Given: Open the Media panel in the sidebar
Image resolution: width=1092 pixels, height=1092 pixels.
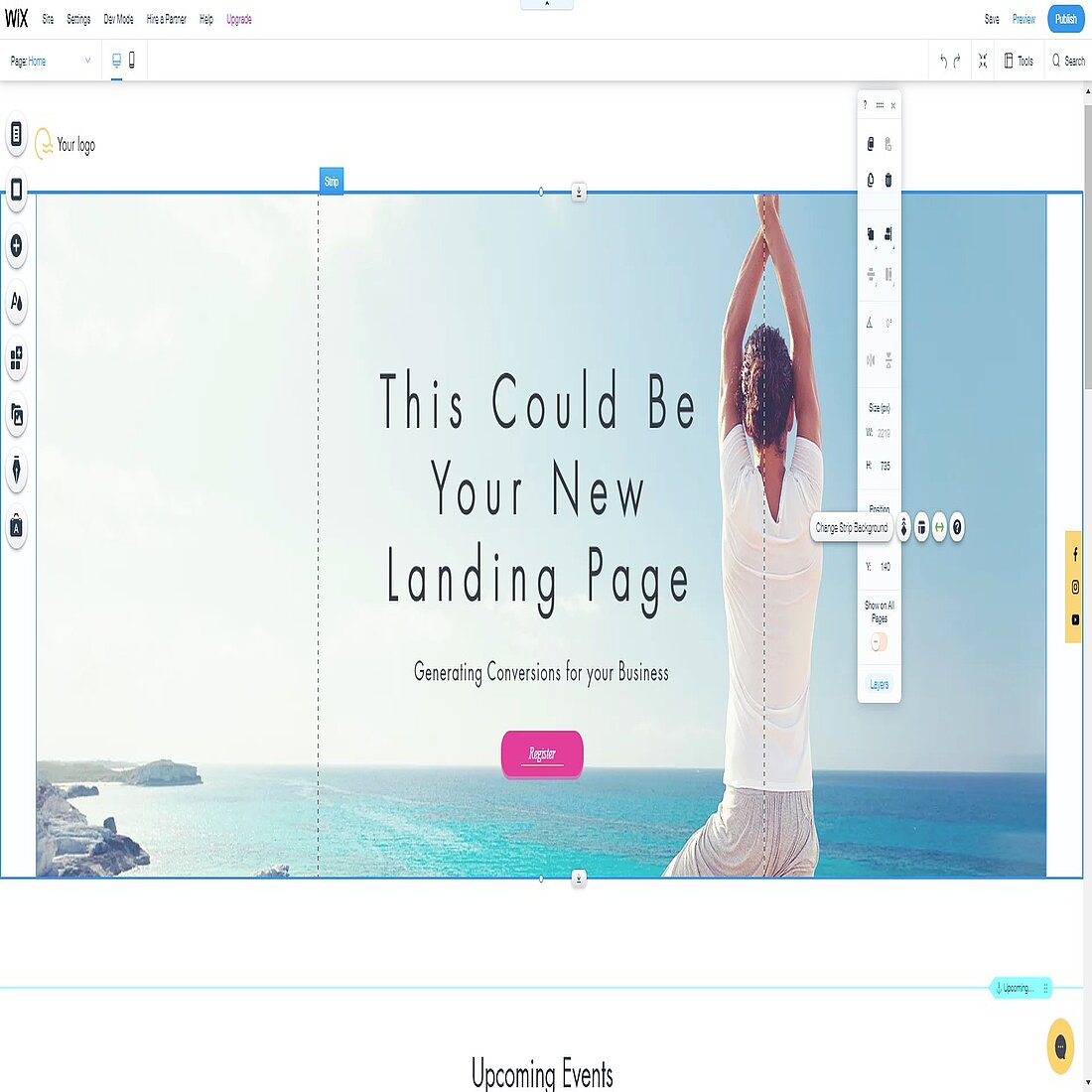Looking at the screenshot, I should (16, 417).
